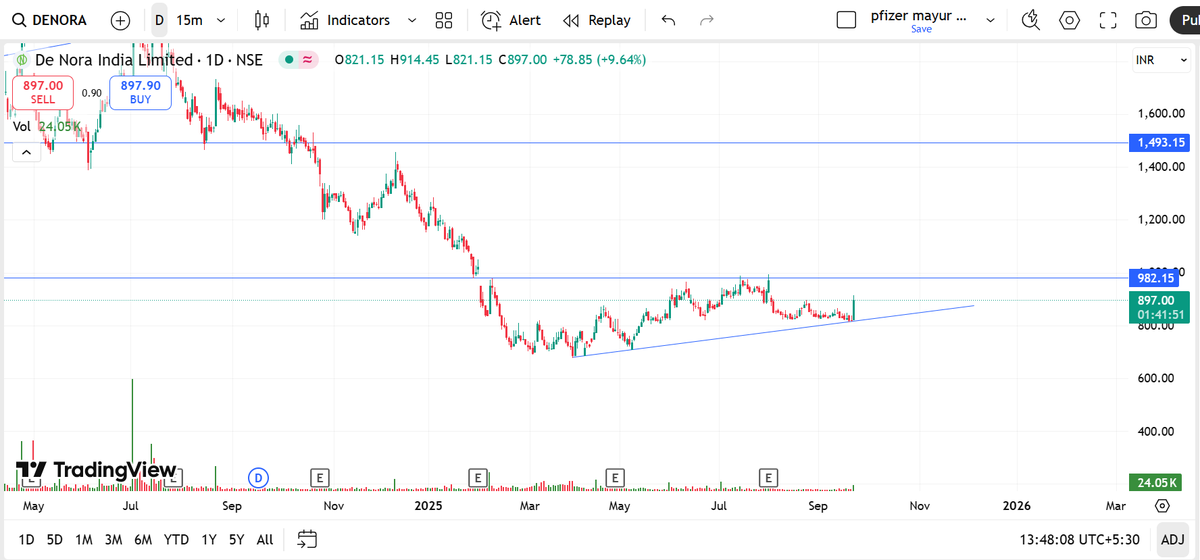This screenshot has height=560, width=1200.
Task: Open indicator templates four-squares icon
Action: (x=445, y=20)
